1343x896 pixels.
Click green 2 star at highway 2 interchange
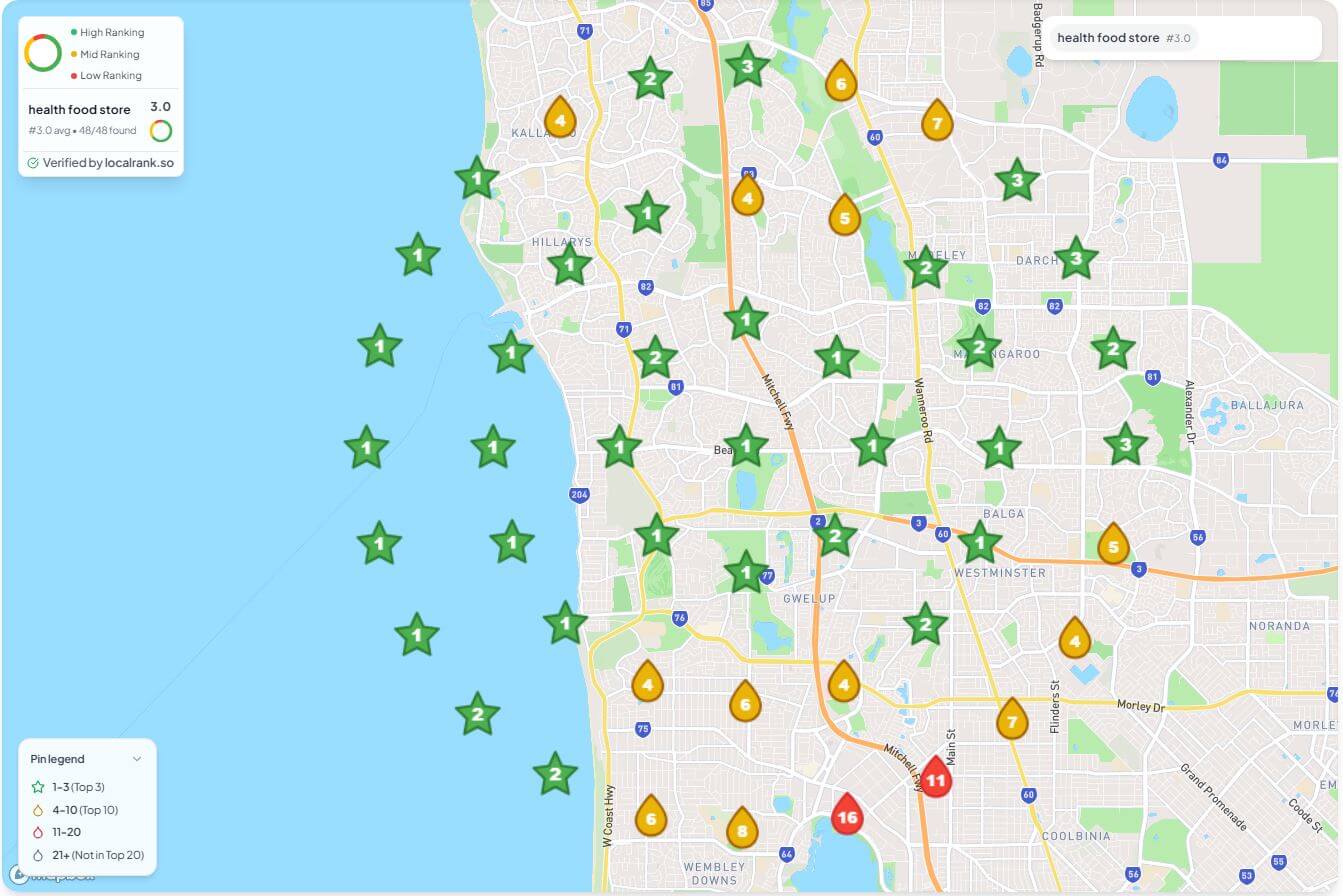835,535
